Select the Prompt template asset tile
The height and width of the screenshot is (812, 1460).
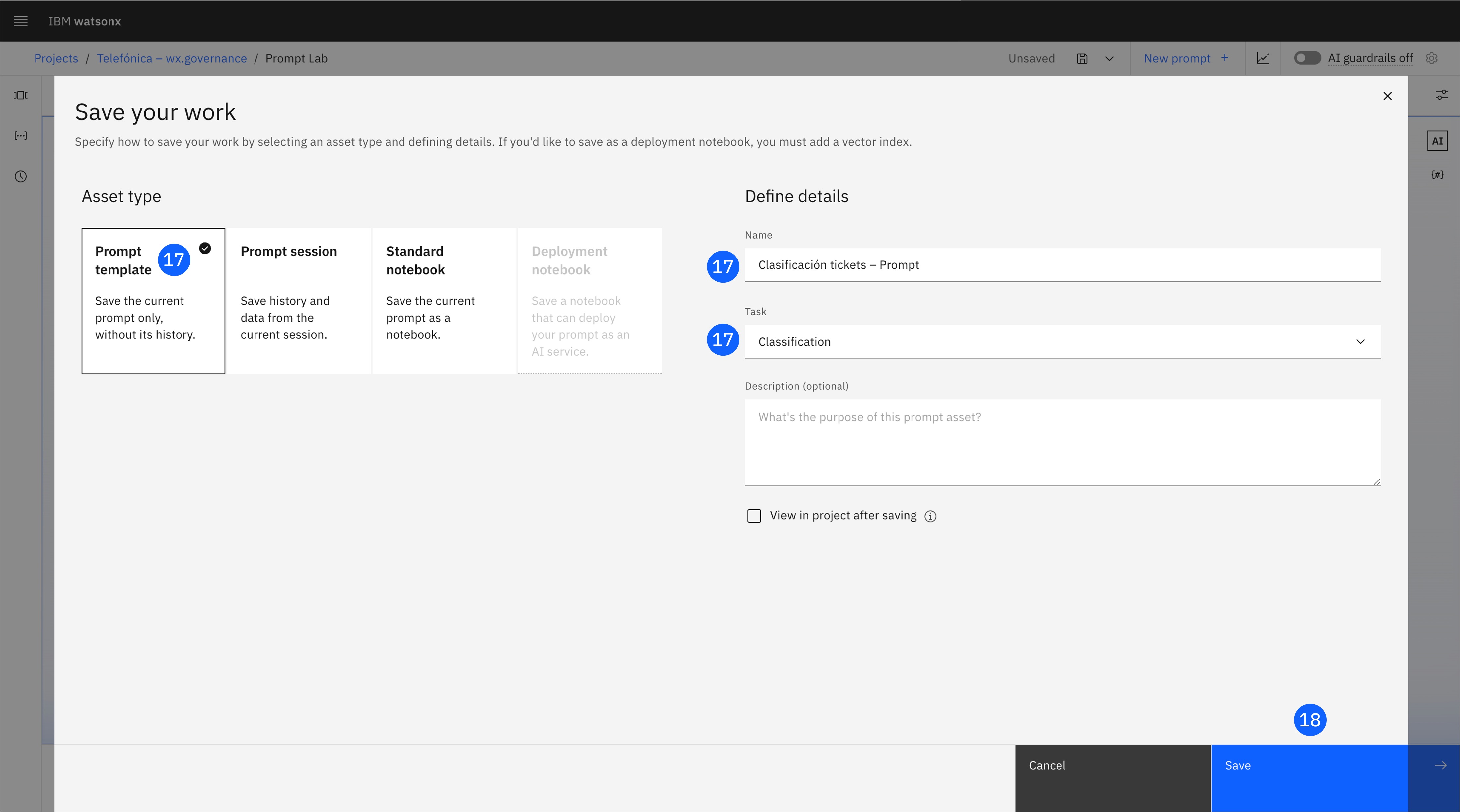(x=153, y=301)
